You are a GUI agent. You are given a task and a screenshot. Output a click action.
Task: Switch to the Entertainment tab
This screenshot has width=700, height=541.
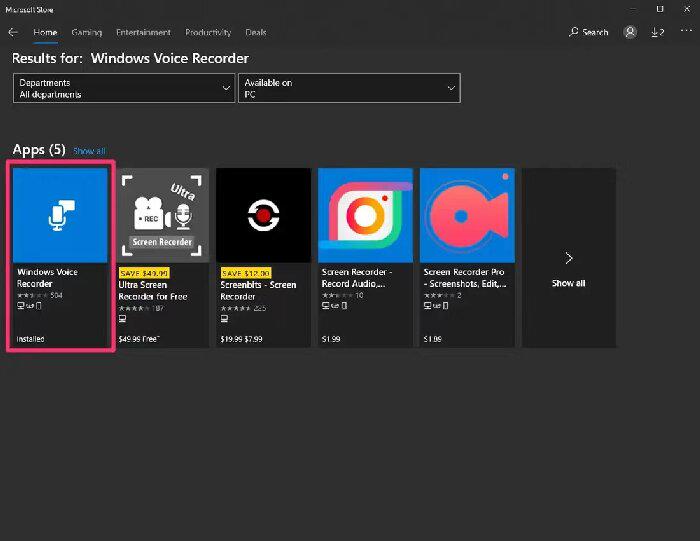click(143, 32)
